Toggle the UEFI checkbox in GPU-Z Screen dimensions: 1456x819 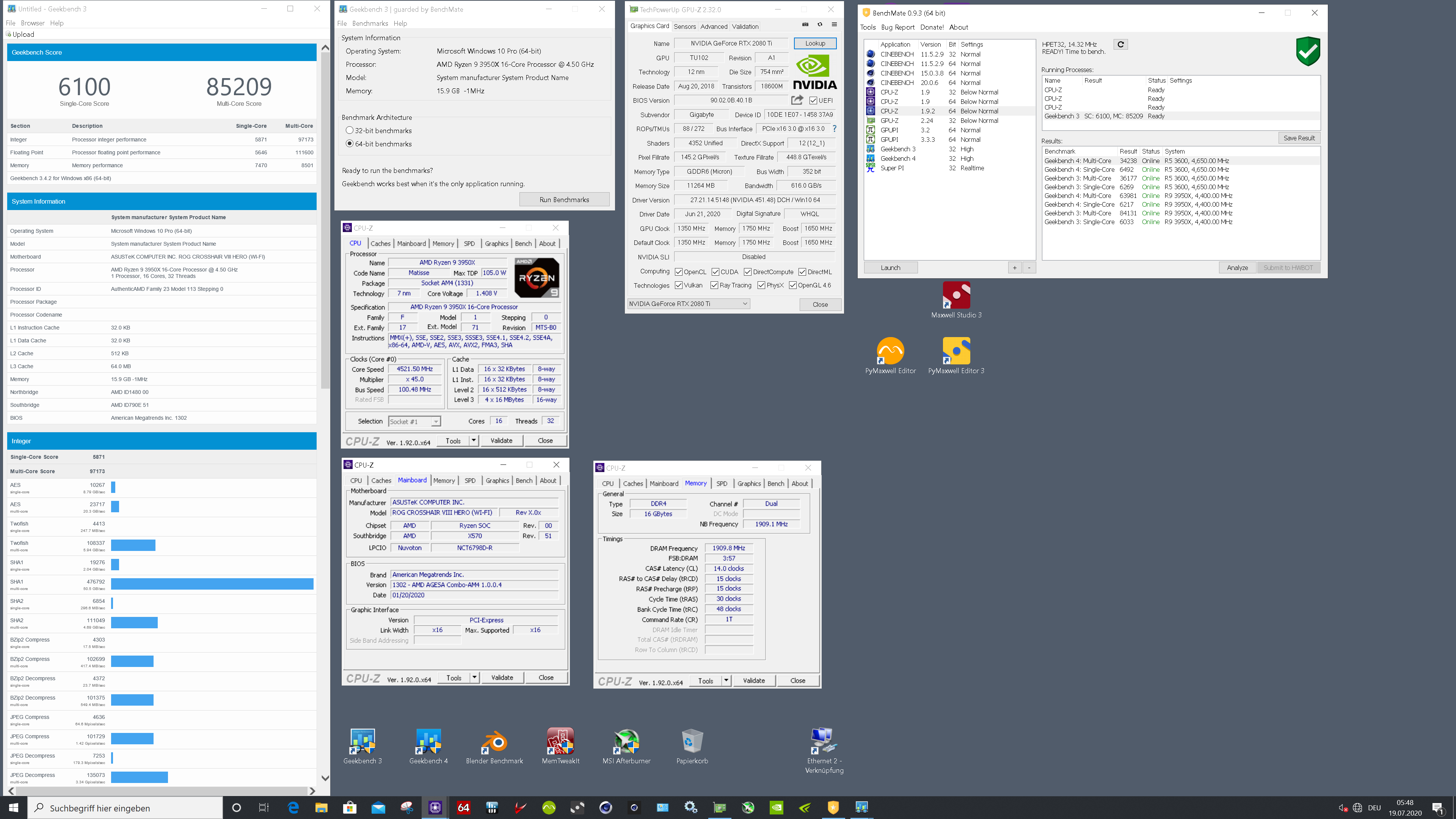tap(813, 100)
